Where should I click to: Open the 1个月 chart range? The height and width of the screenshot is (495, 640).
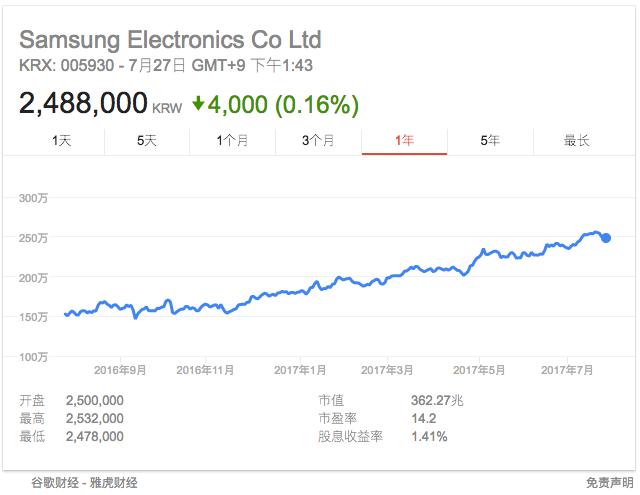point(232,141)
